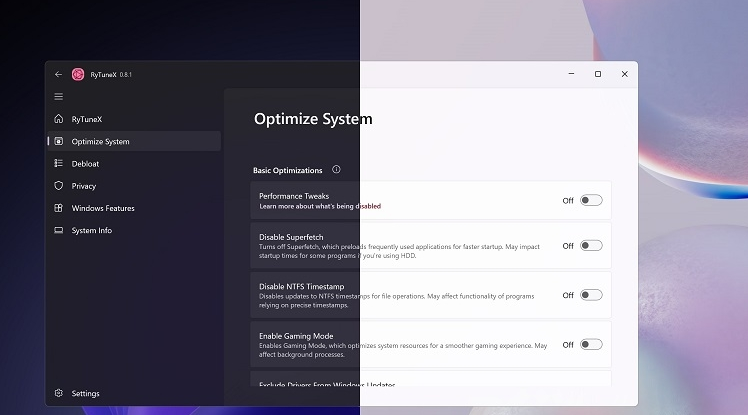Click the 0.8.1 version label
This screenshot has width=748, height=415.
tap(125, 74)
